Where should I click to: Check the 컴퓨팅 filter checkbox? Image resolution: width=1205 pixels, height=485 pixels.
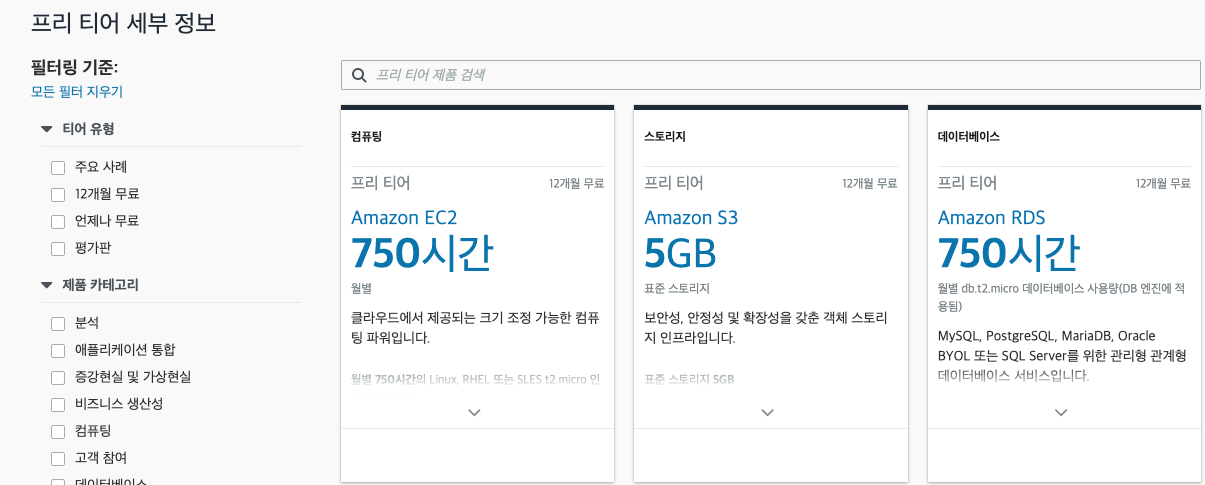pos(58,432)
